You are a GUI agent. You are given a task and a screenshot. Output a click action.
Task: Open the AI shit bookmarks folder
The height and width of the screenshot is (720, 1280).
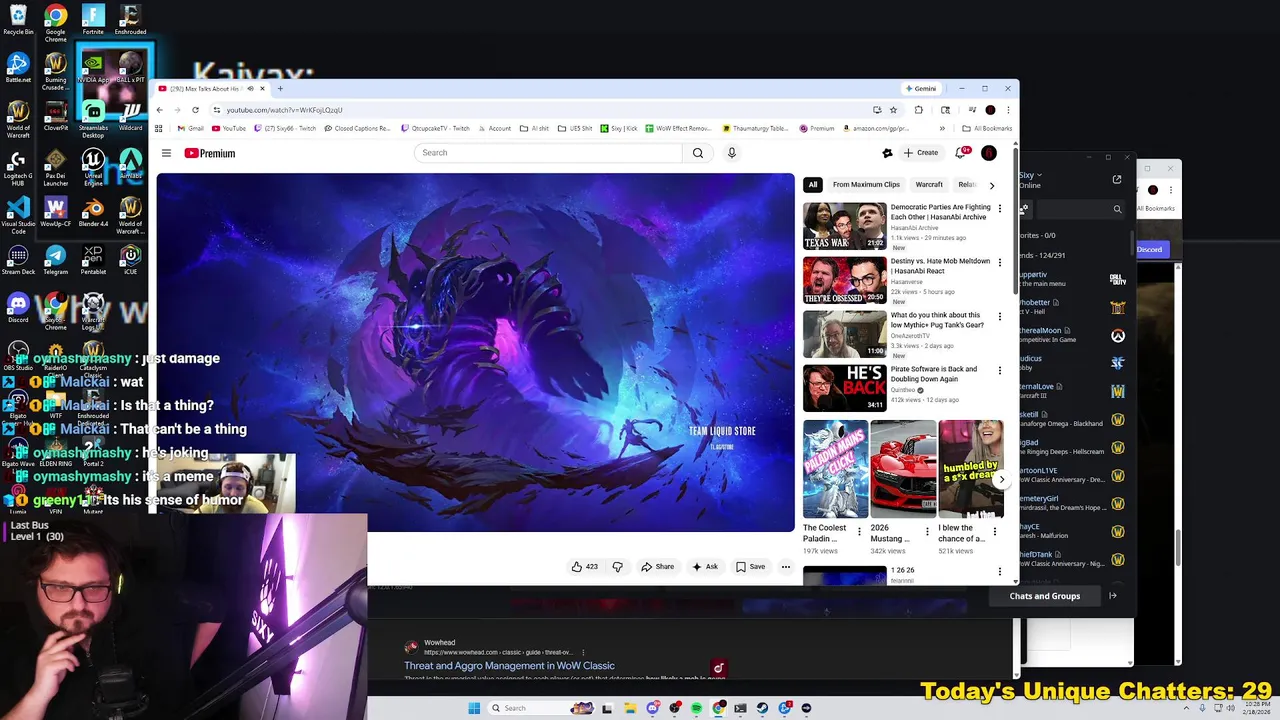(535, 128)
